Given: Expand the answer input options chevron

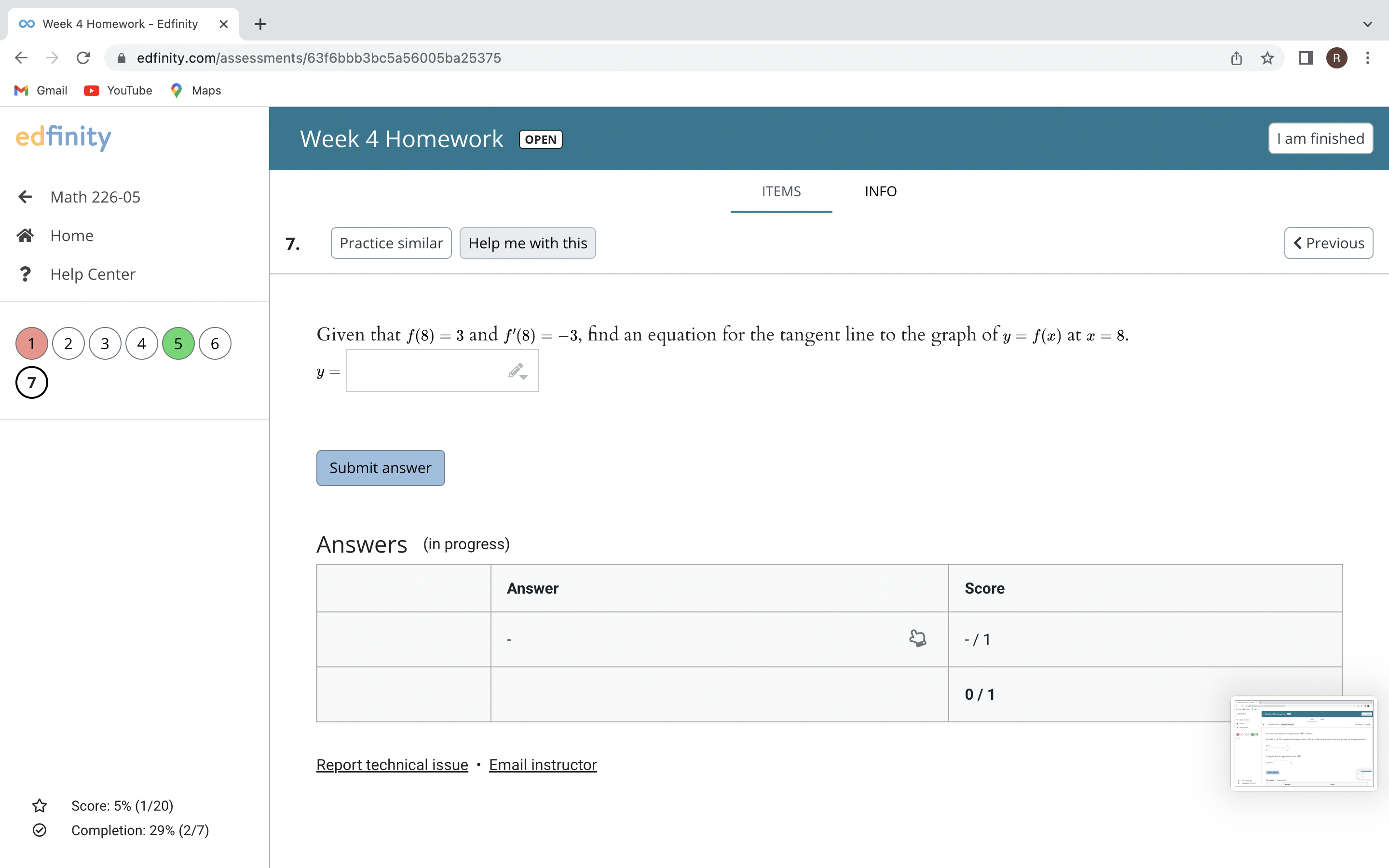Looking at the screenshot, I should [523, 377].
